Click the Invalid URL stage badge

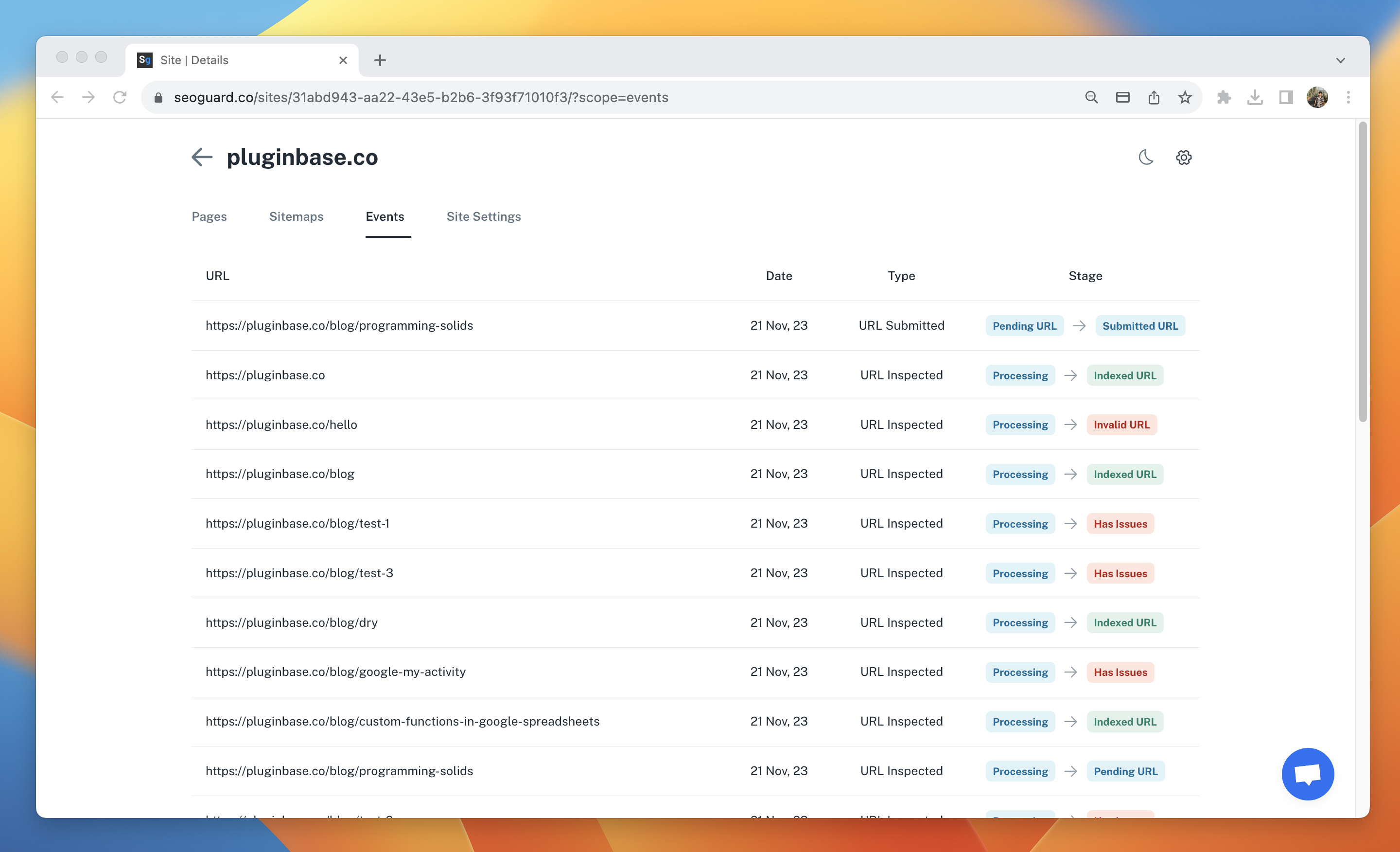1121,425
